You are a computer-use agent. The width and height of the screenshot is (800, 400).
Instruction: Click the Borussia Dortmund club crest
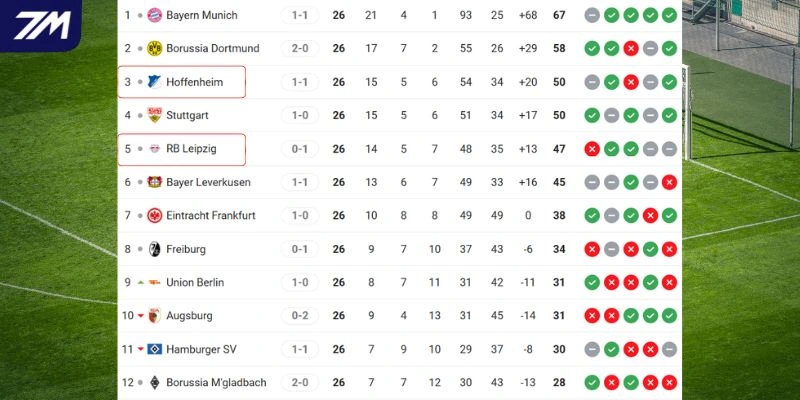click(x=154, y=48)
